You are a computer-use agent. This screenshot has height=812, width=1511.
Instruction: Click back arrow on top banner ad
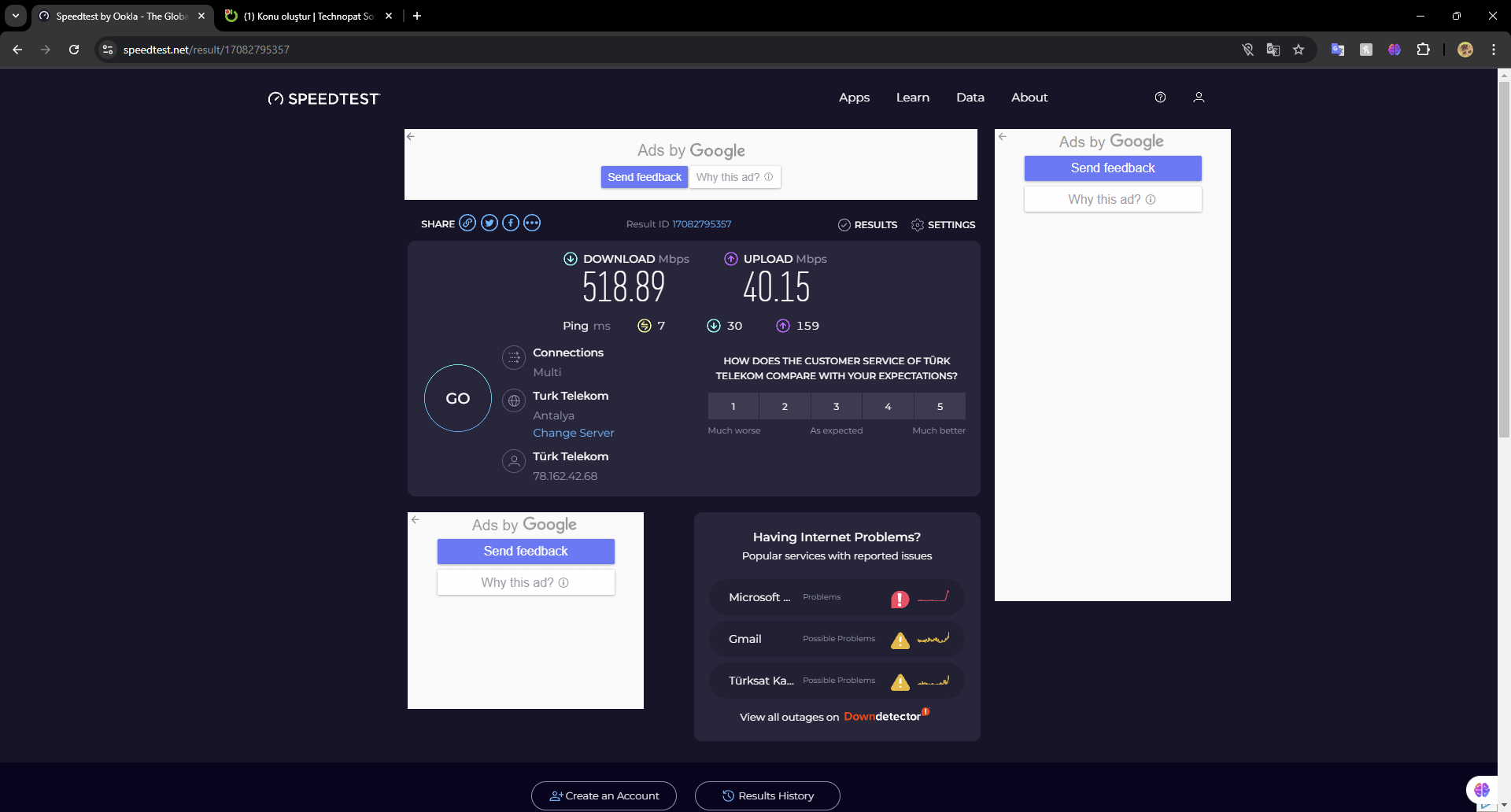click(410, 136)
